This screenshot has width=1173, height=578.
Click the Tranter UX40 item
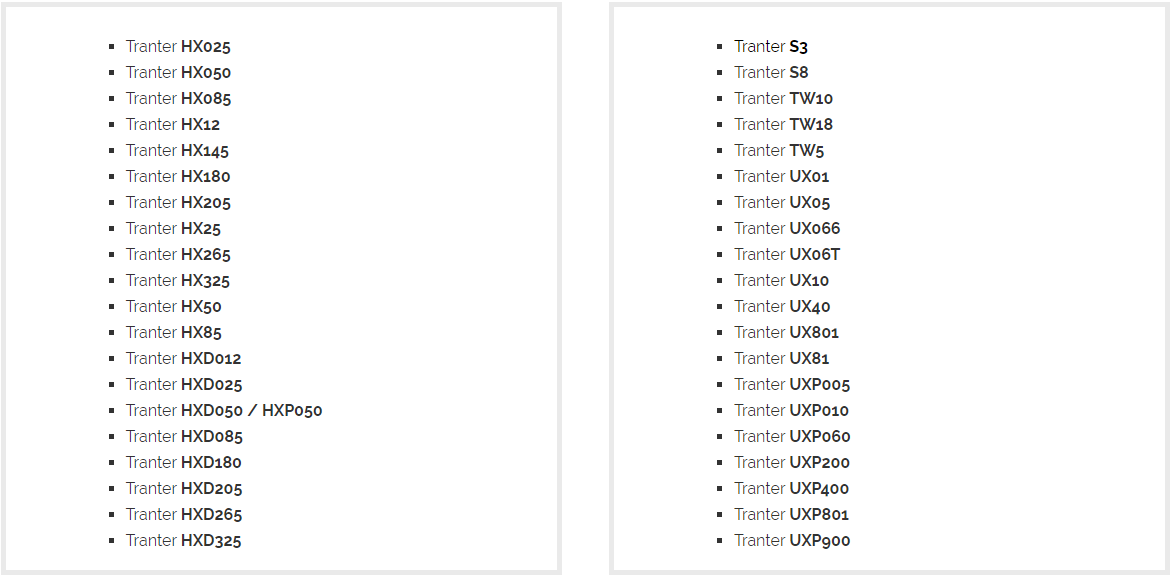point(782,307)
